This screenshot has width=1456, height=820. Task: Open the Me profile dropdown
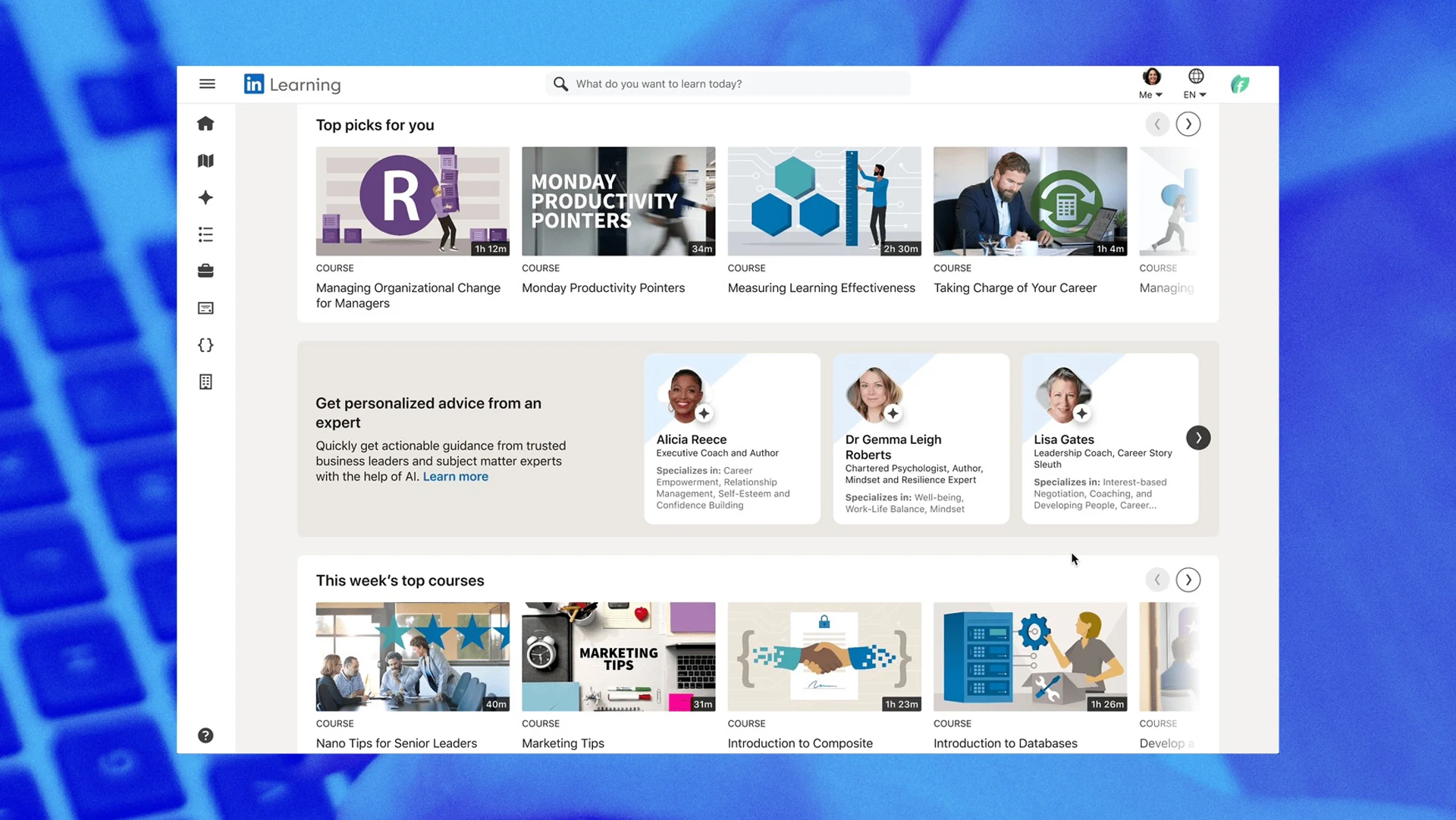click(1150, 83)
